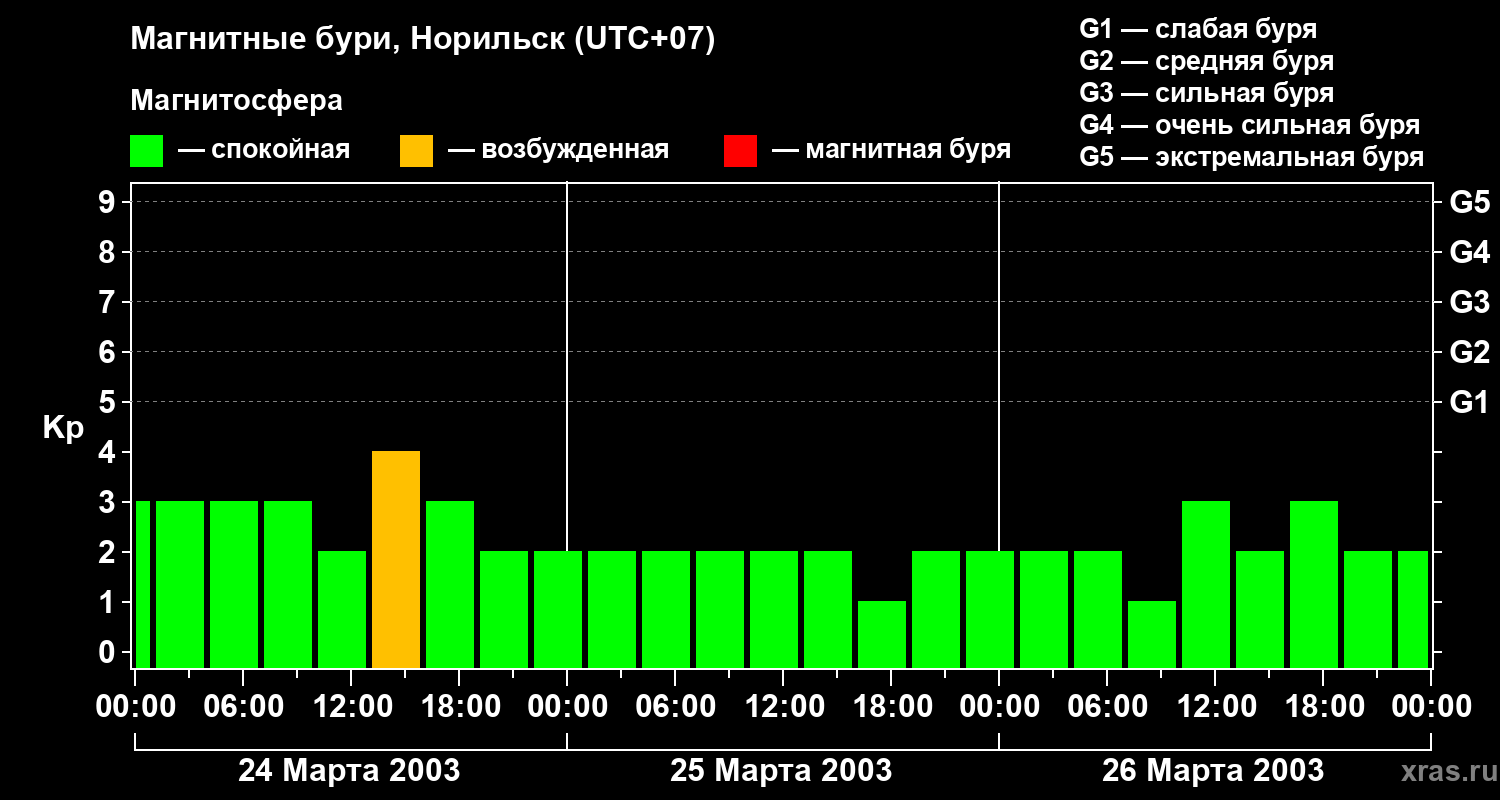Click 'G5 — экстремальная буря' legend entry
Screen dimensions: 1500x800
[1251, 157]
